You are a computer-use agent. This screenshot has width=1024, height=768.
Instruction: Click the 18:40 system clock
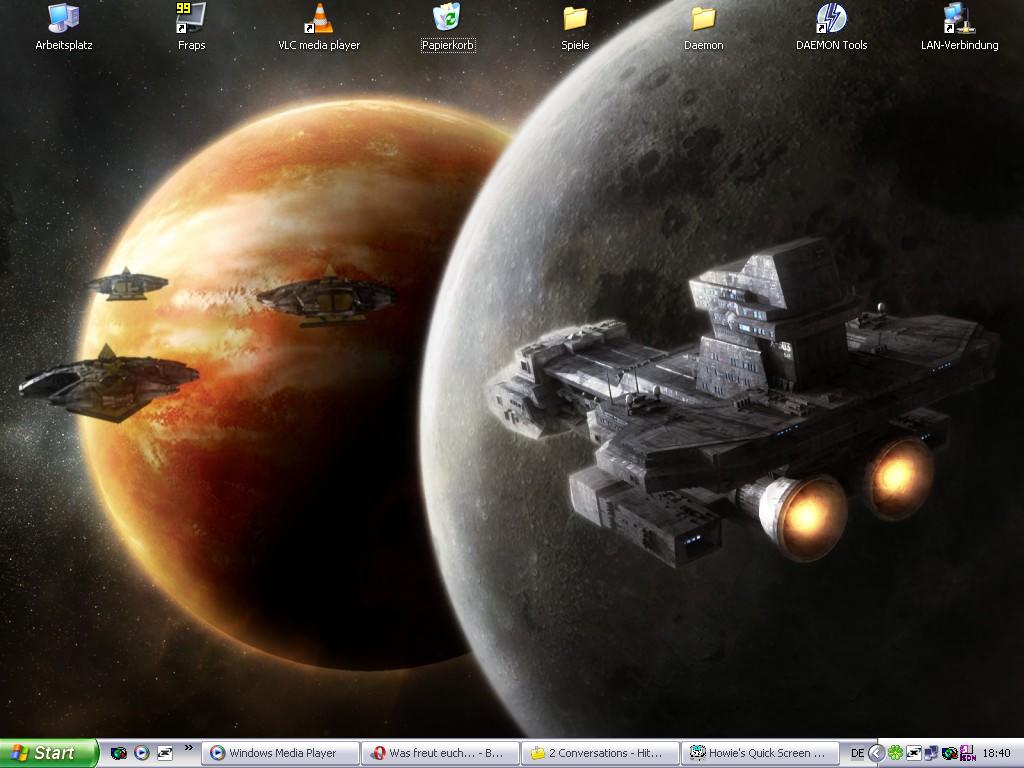(997, 754)
